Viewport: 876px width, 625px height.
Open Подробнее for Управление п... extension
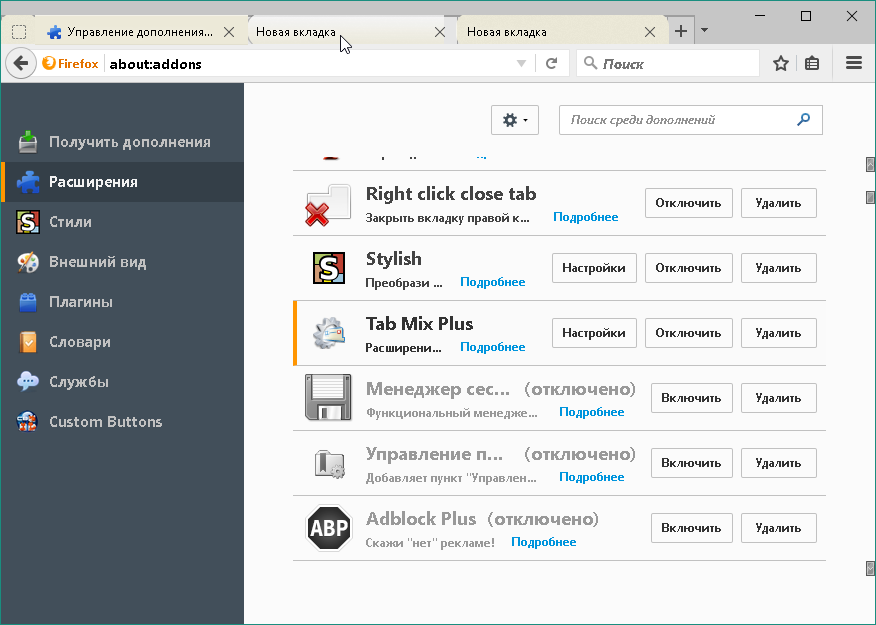pos(592,477)
